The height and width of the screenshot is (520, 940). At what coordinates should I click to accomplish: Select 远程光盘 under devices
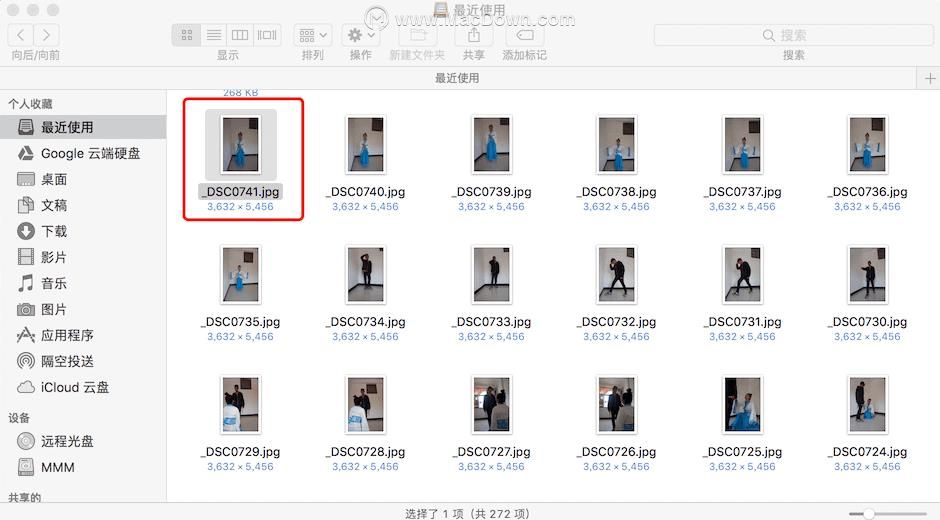(83, 441)
